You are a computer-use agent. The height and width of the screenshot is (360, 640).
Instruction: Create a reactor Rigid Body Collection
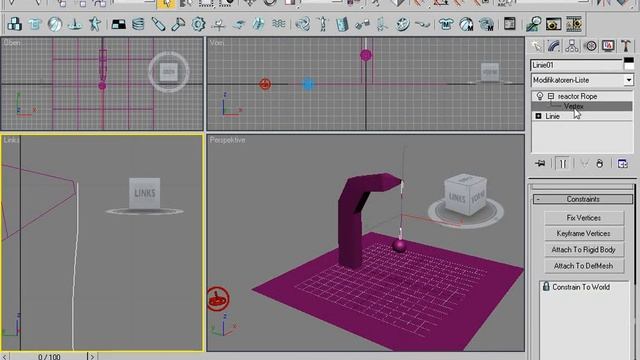15,24
